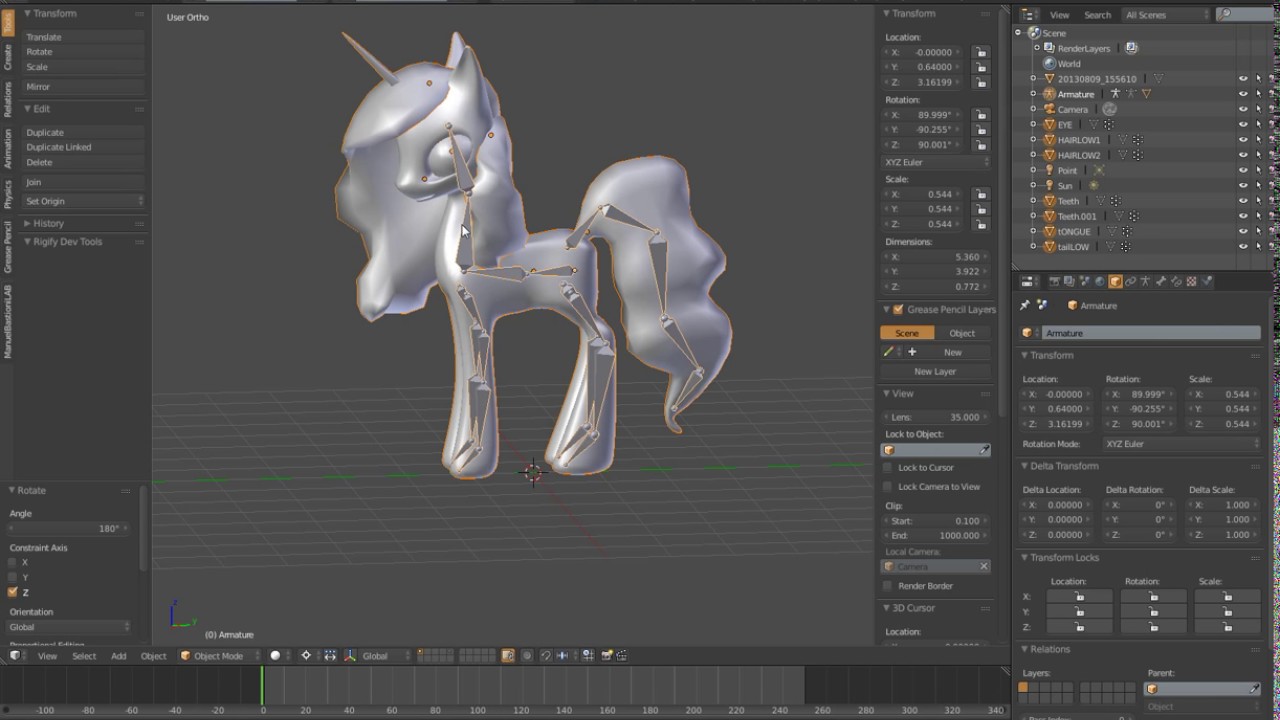
Task: Open the Global orientation dropdown in header
Action: (386, 656)
